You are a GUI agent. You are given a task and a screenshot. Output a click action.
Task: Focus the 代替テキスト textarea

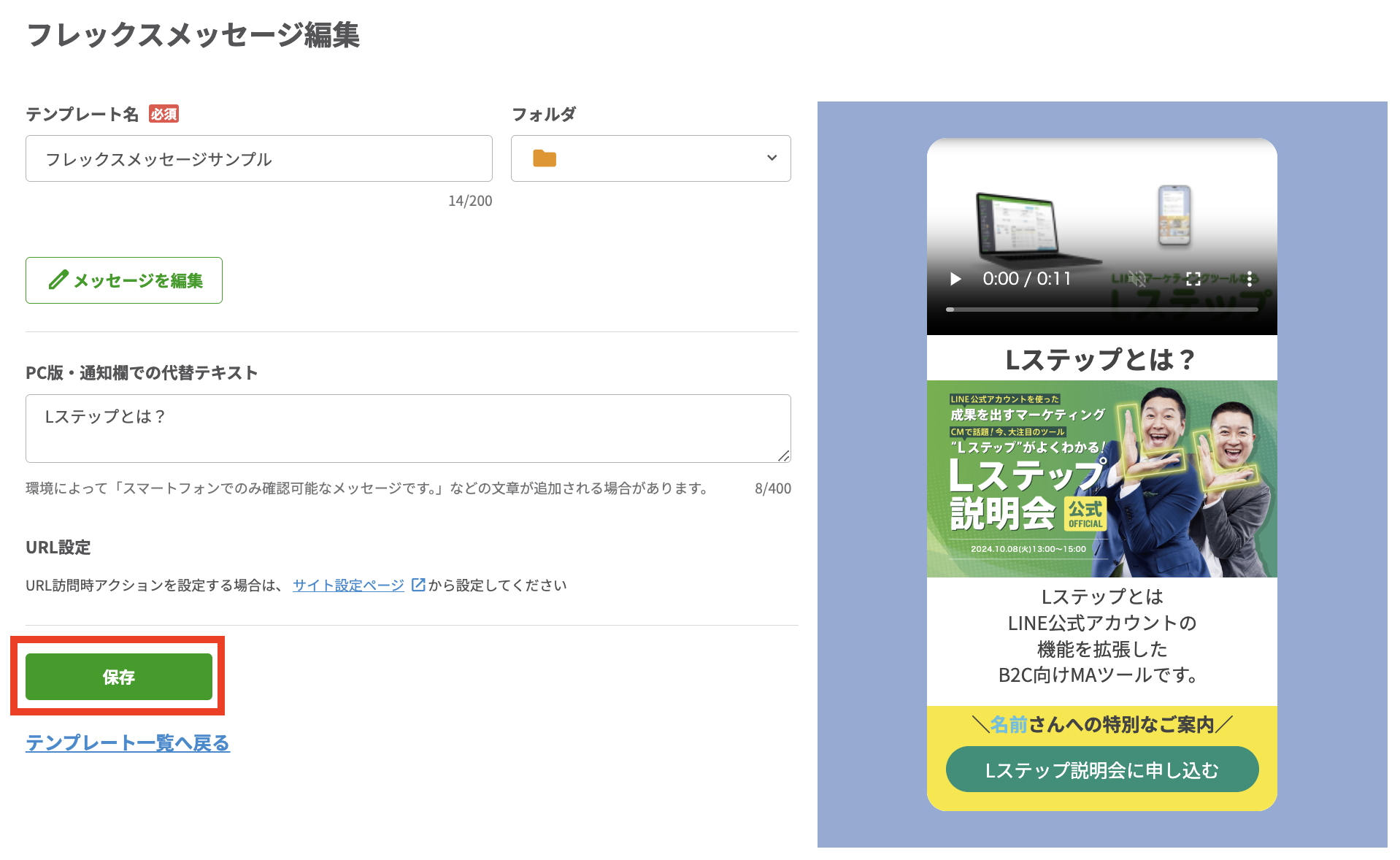[x=408, y=429]
